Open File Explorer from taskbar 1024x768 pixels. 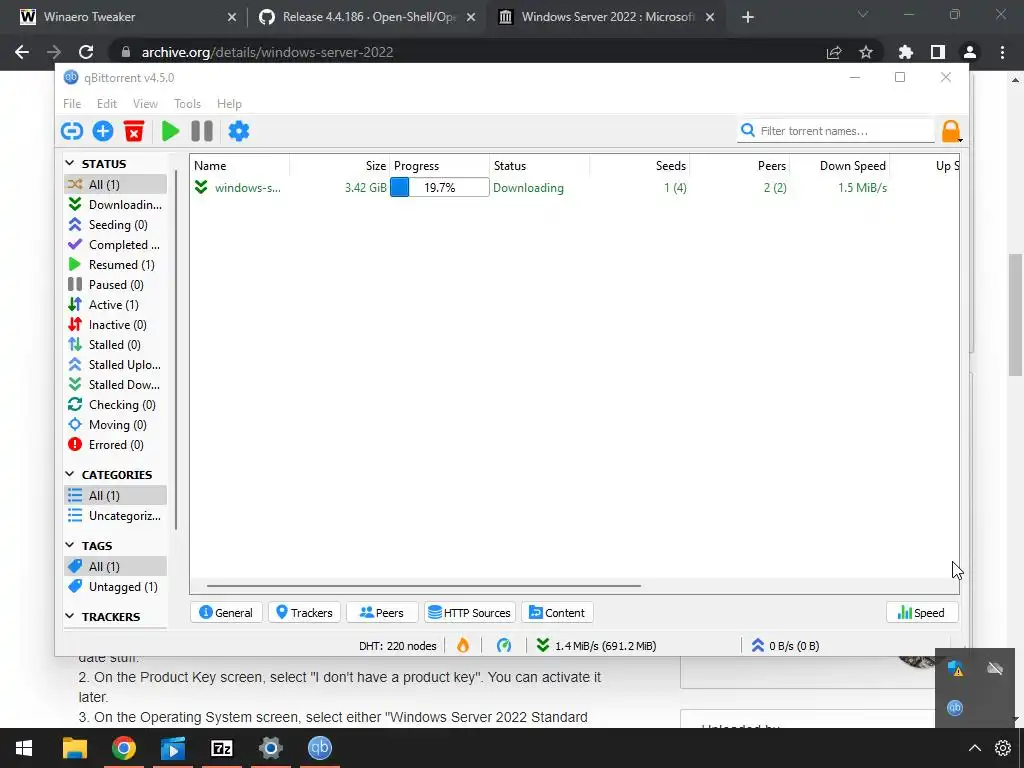point(74,748)
